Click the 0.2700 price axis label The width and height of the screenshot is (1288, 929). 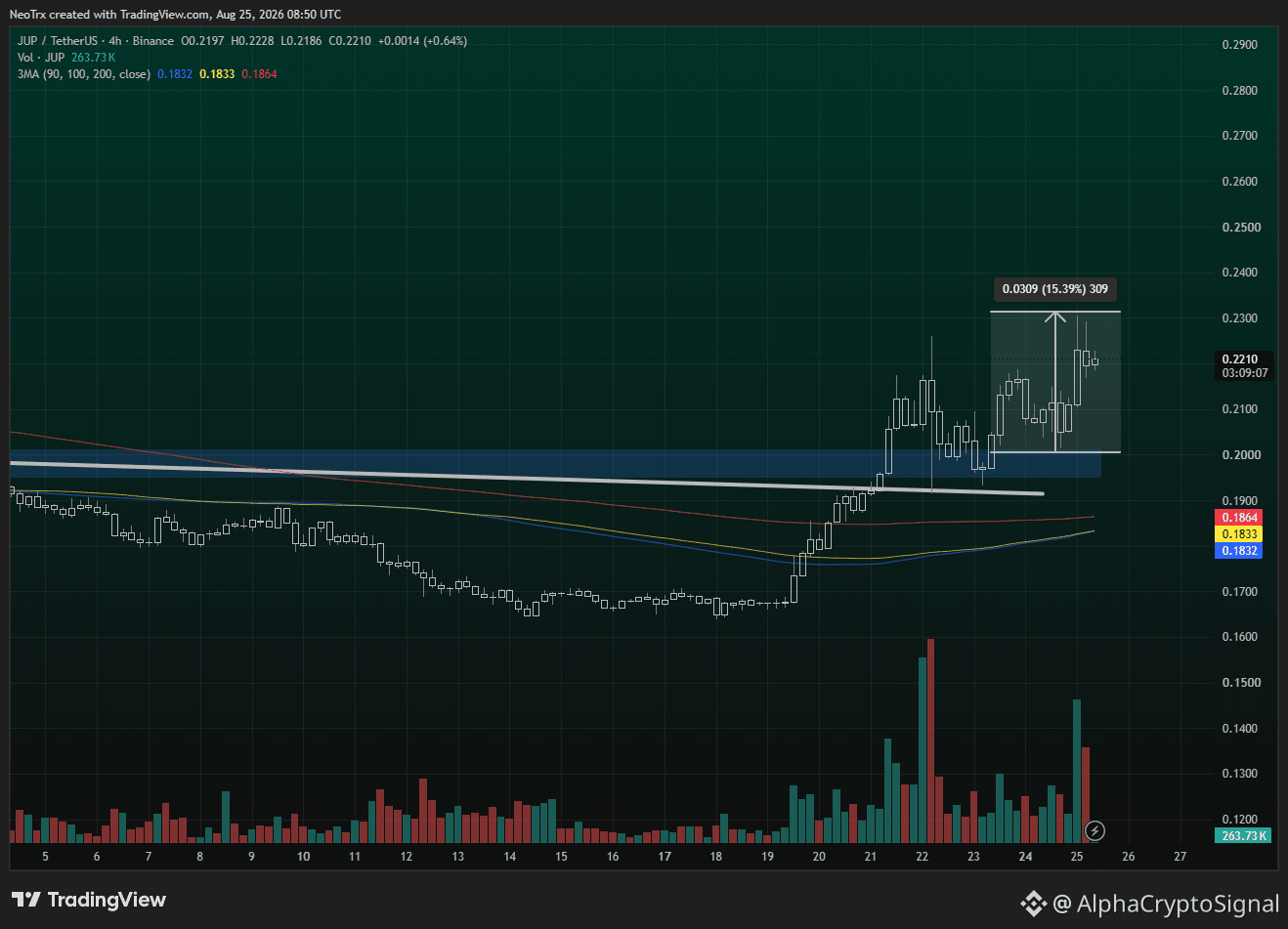1240,136
